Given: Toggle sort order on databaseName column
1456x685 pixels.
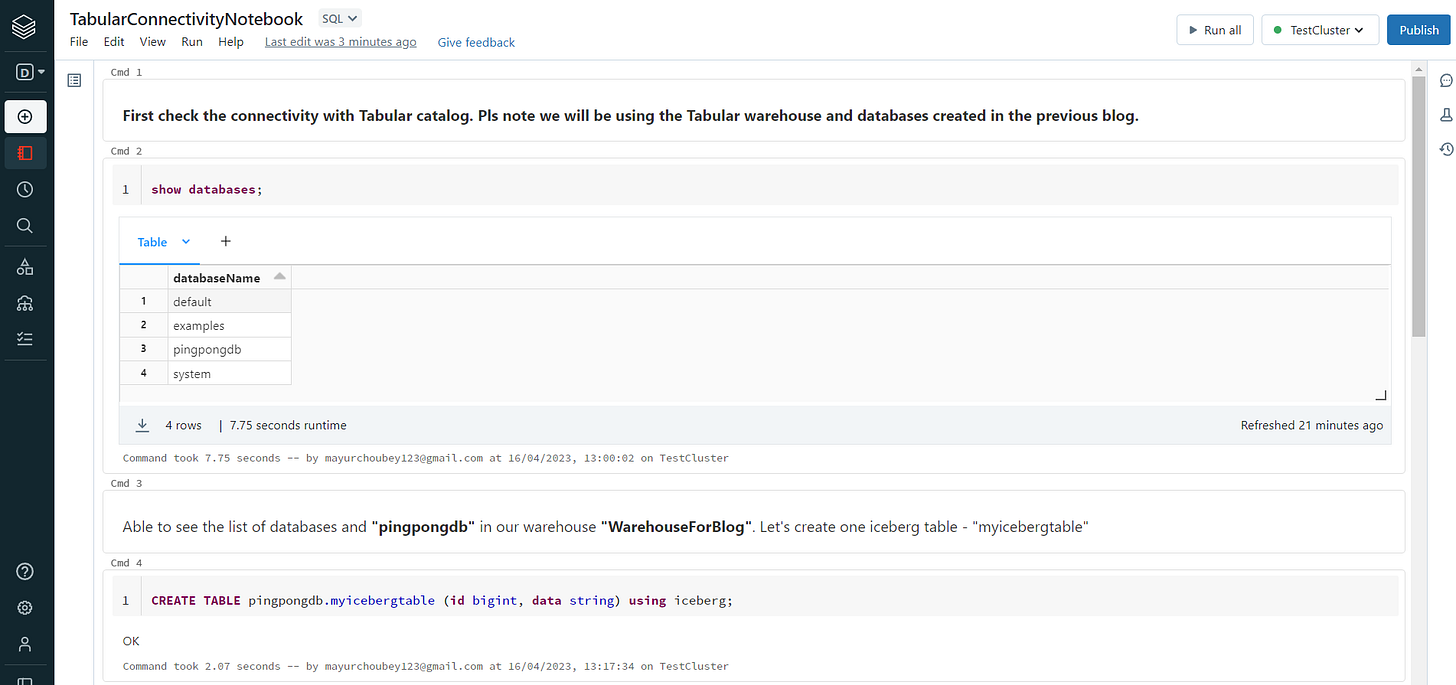Looking at the screenshot, I should pos(279,277).
